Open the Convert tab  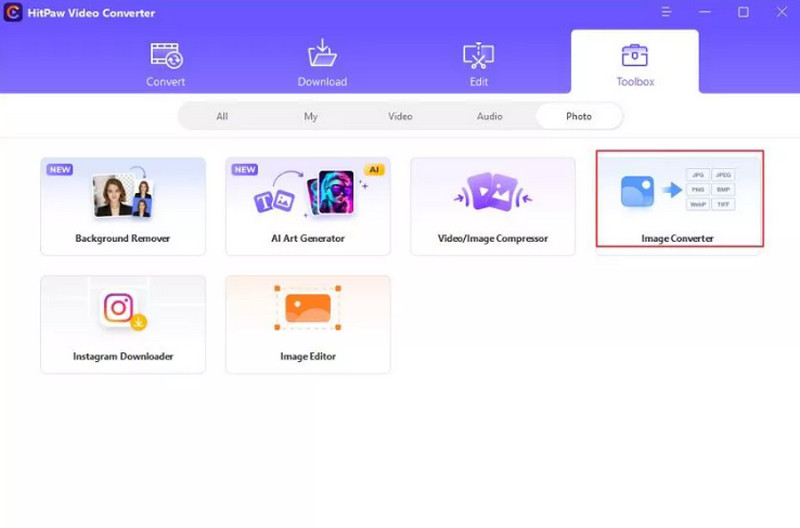tap(165, 64)
